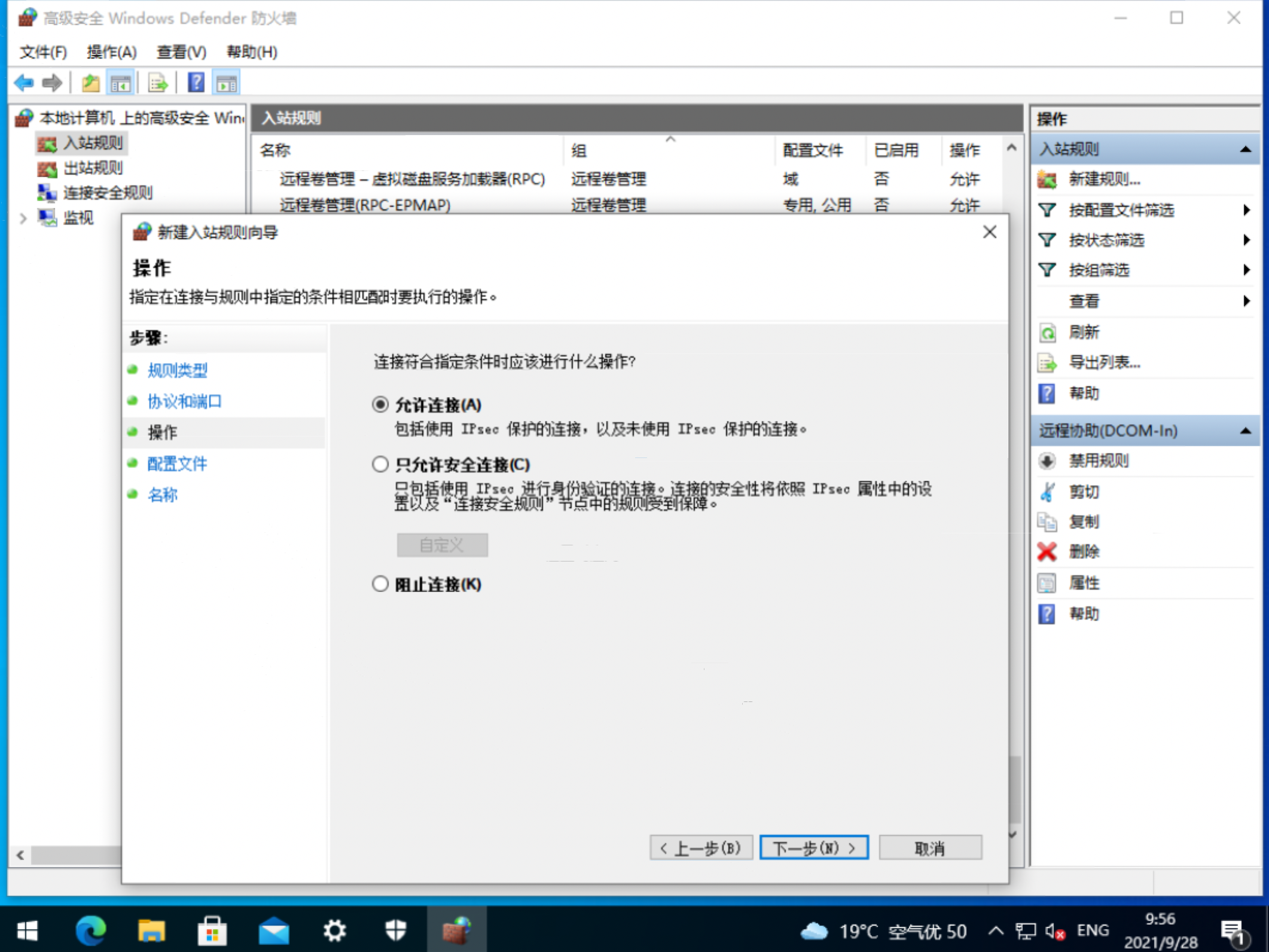The width and height of the screenshot is (1269, 952).
Task: Click the New Rule (新建规则) icon
Action: pos(1047,179)
